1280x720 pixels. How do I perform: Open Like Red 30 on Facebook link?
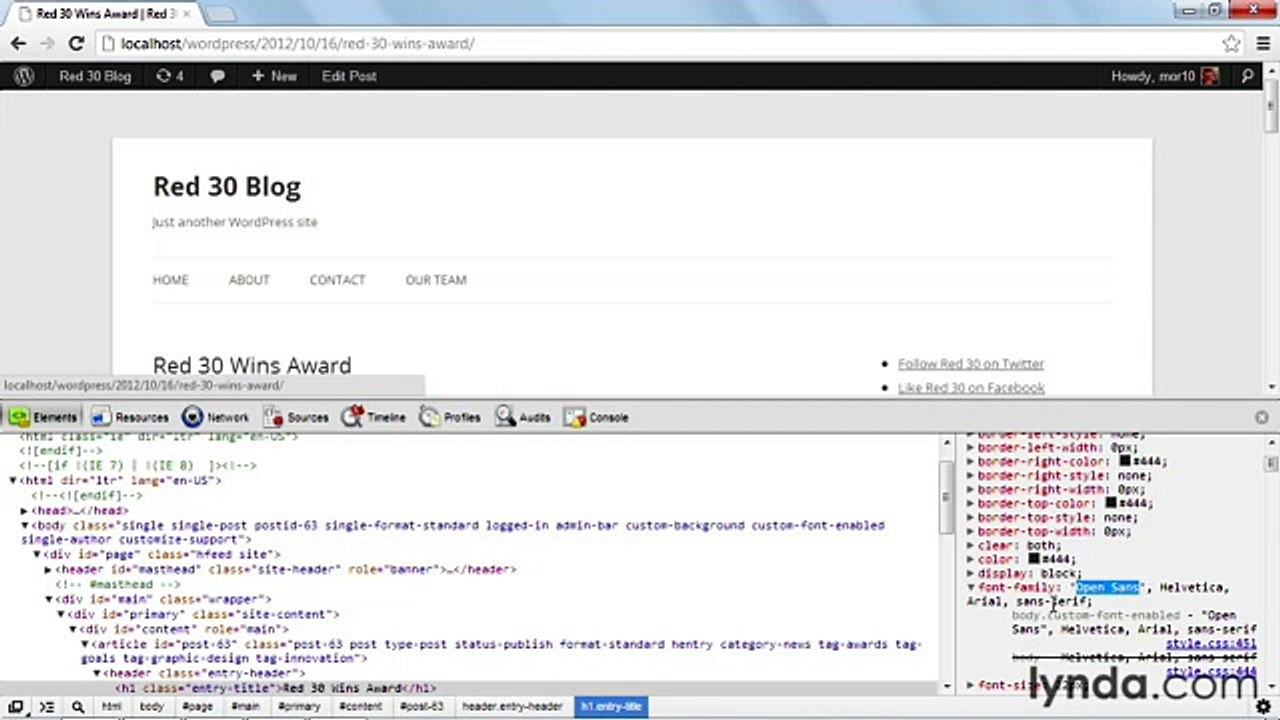point(971,388)
